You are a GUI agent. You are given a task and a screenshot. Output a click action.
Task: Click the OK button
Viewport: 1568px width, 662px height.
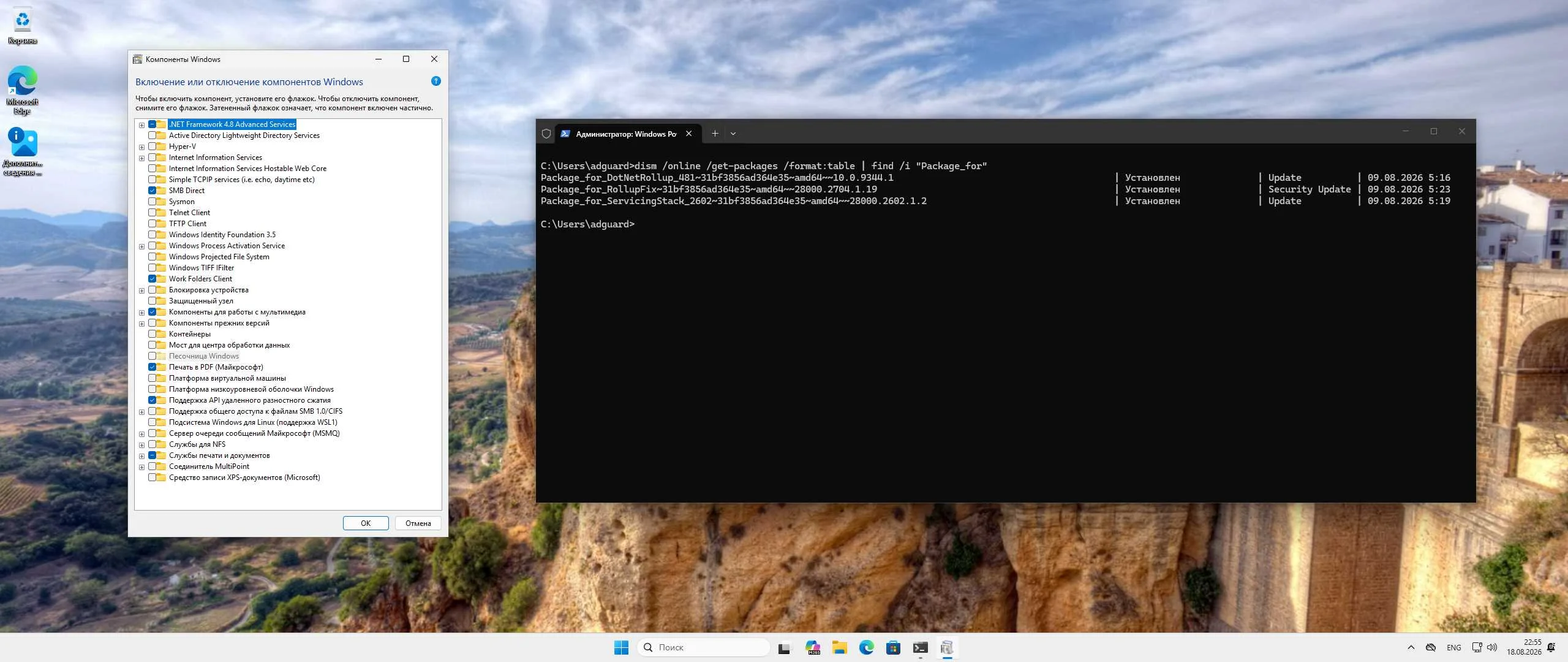[x=366, y=523]
